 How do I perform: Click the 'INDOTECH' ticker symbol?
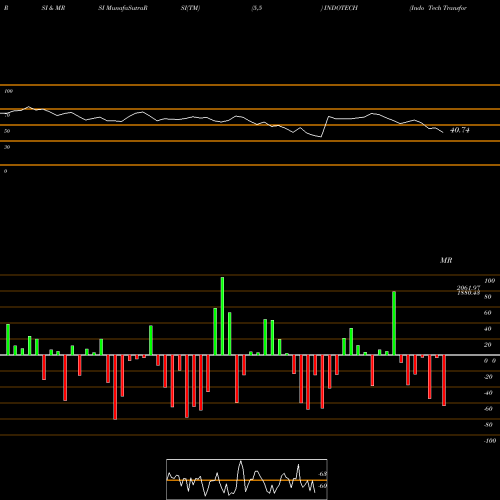click(340, 8)
